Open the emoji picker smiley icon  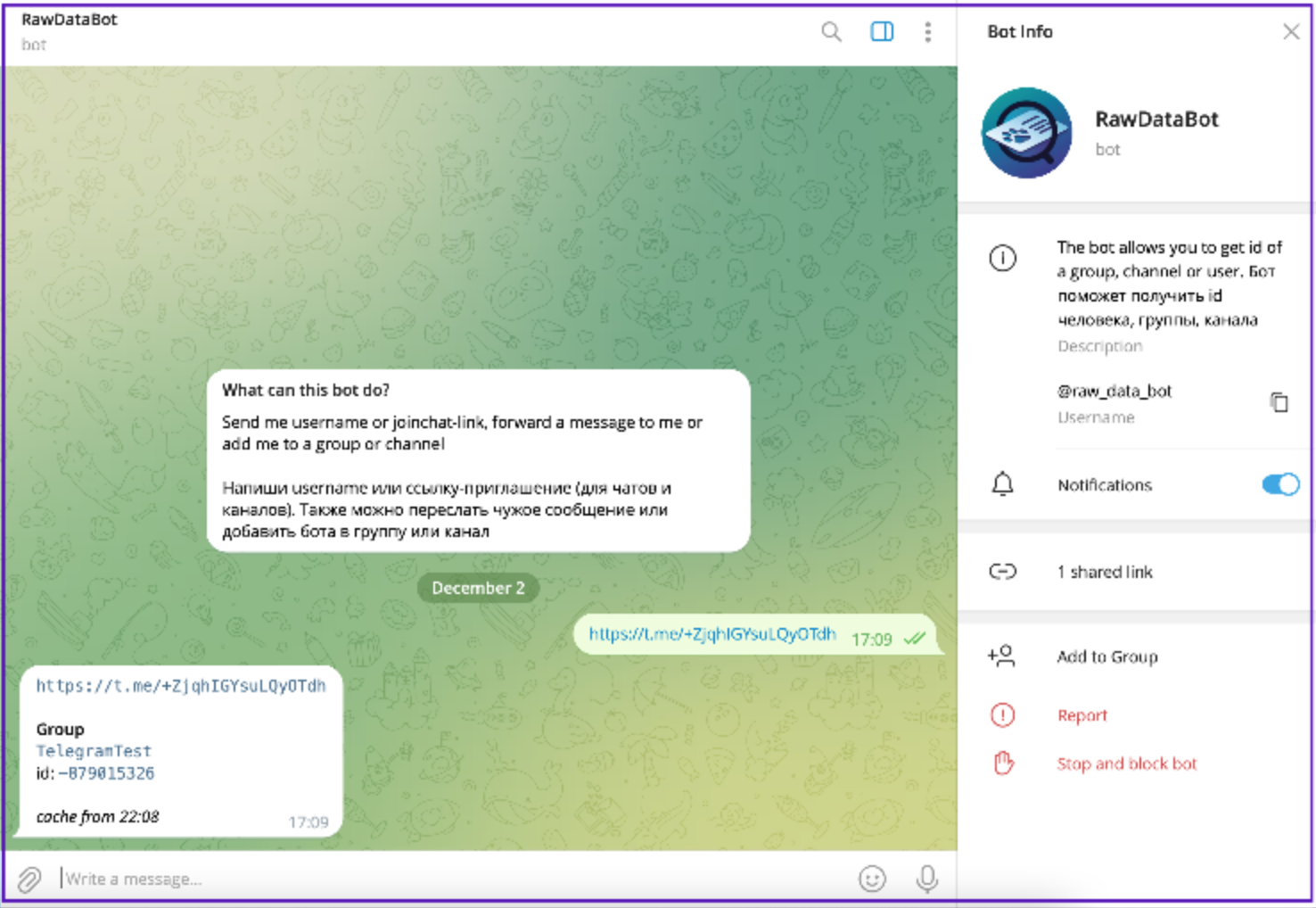coord(872,879)
